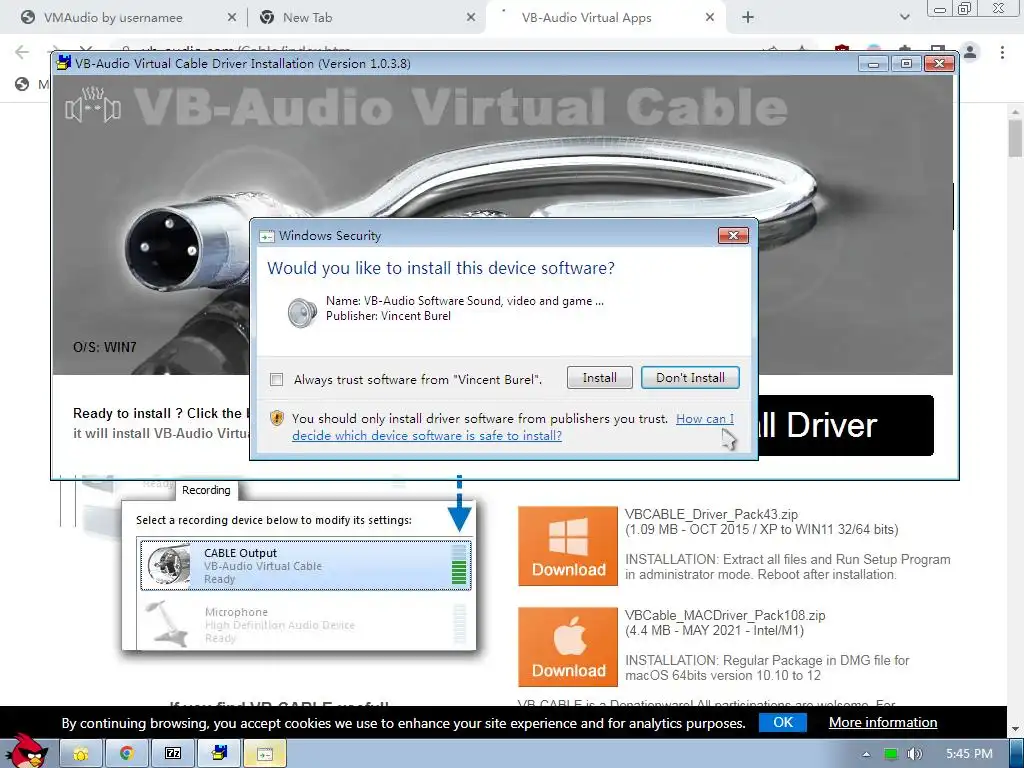Open 7-Zip from the taskbar
1024x768 pixels.
(173, 754)
